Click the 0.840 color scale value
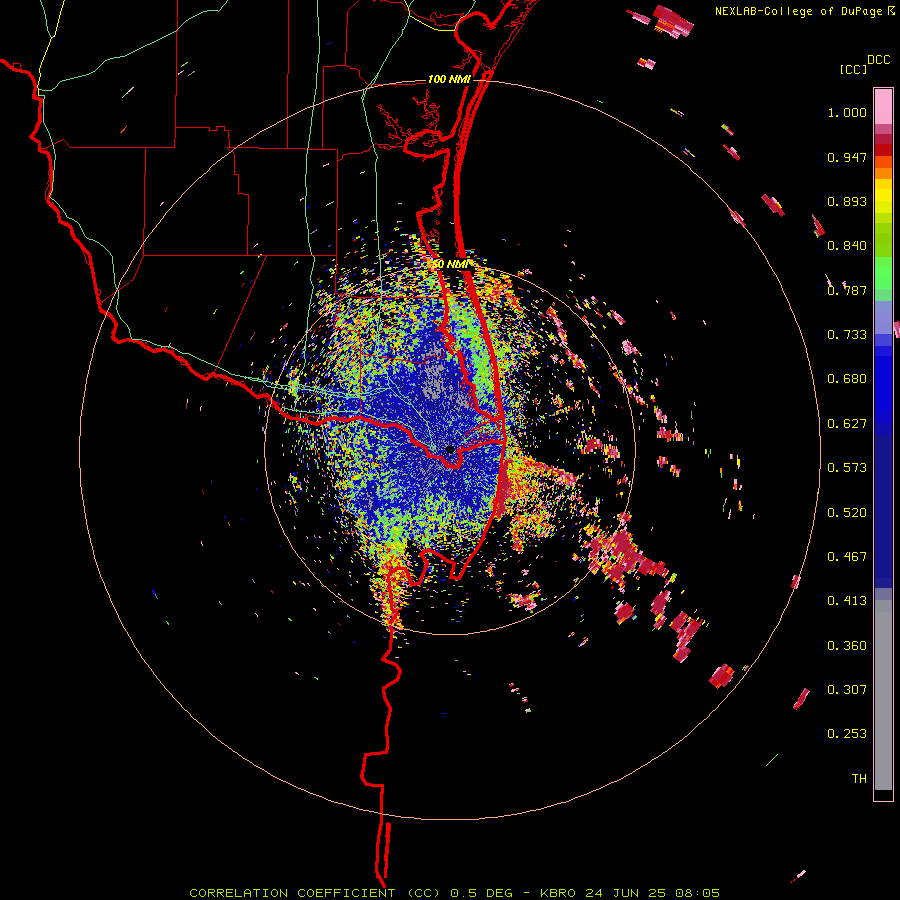The width and height of the screenshot is (900, 900). point(847,246)
